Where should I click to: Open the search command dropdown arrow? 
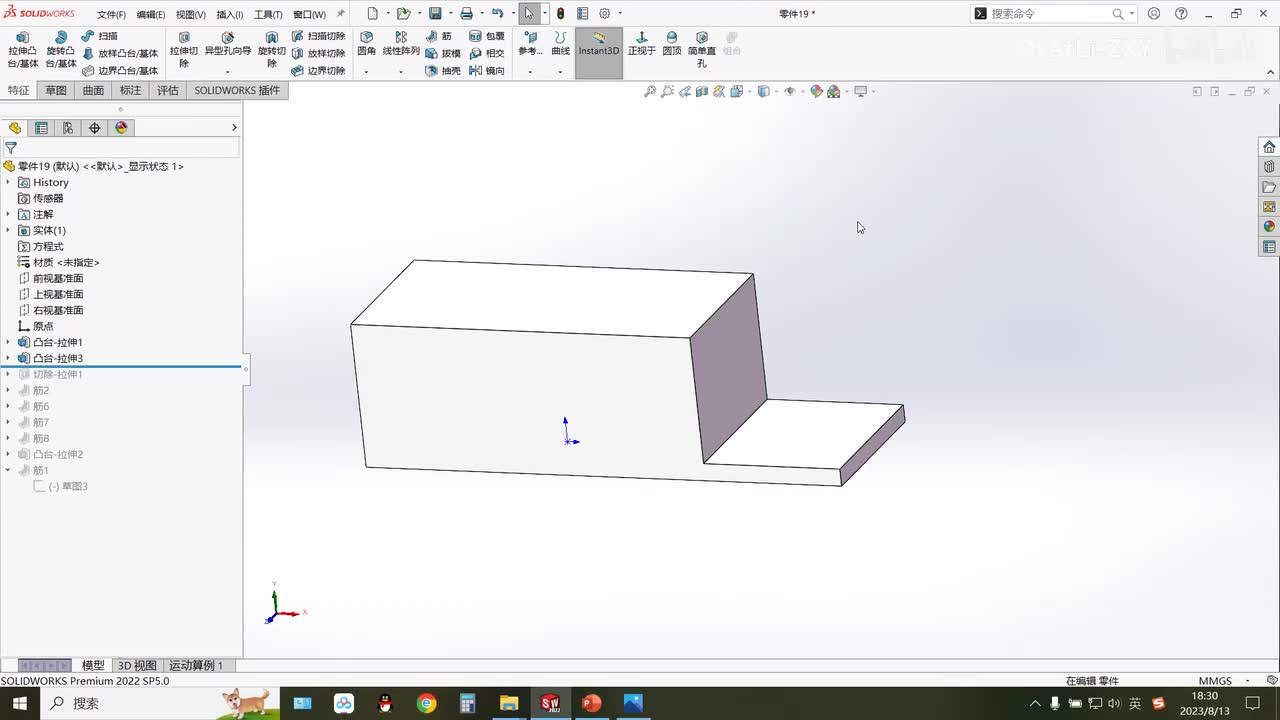click(1131, 14)
